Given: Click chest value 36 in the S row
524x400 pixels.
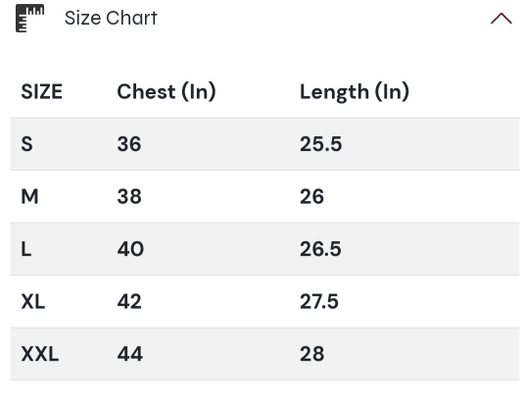Looking at the screenshot, I should click(129, 144).
